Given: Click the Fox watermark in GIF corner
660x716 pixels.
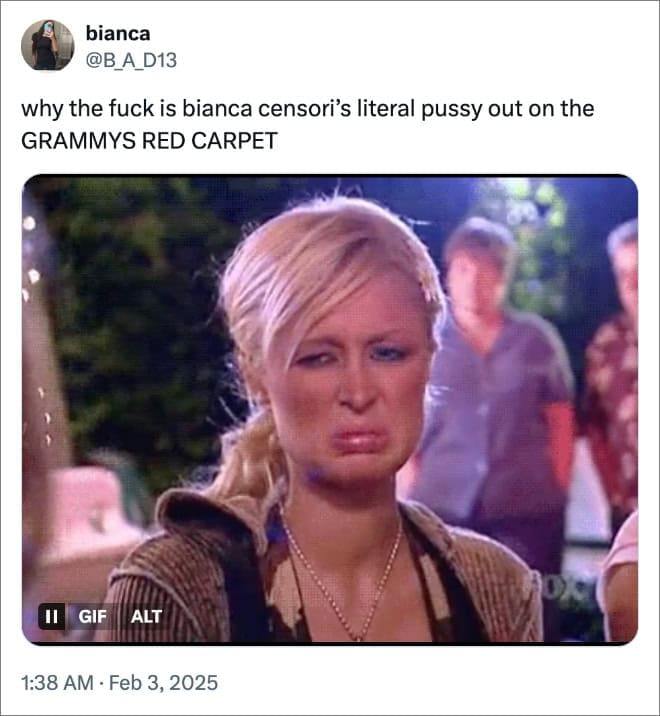Looking at the screenshot, I should [562, 589].
